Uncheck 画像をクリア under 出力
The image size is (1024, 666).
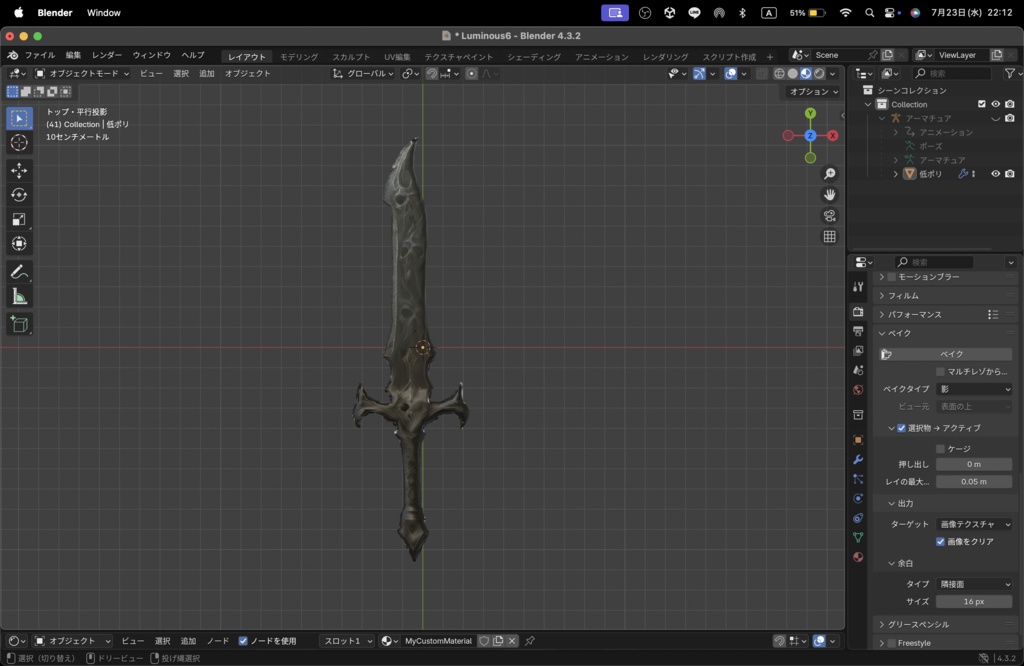941,541
